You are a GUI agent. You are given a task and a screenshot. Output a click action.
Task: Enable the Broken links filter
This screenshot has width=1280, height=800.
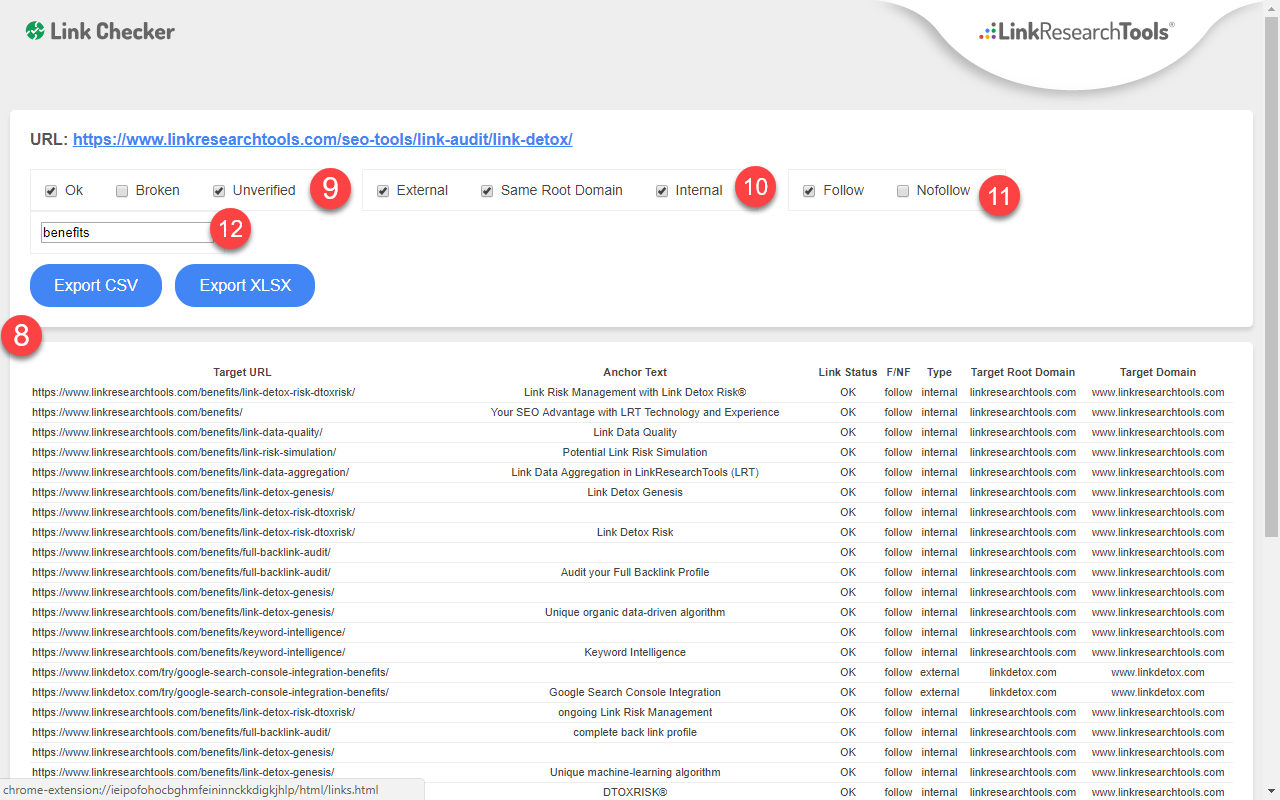[121, 190]
